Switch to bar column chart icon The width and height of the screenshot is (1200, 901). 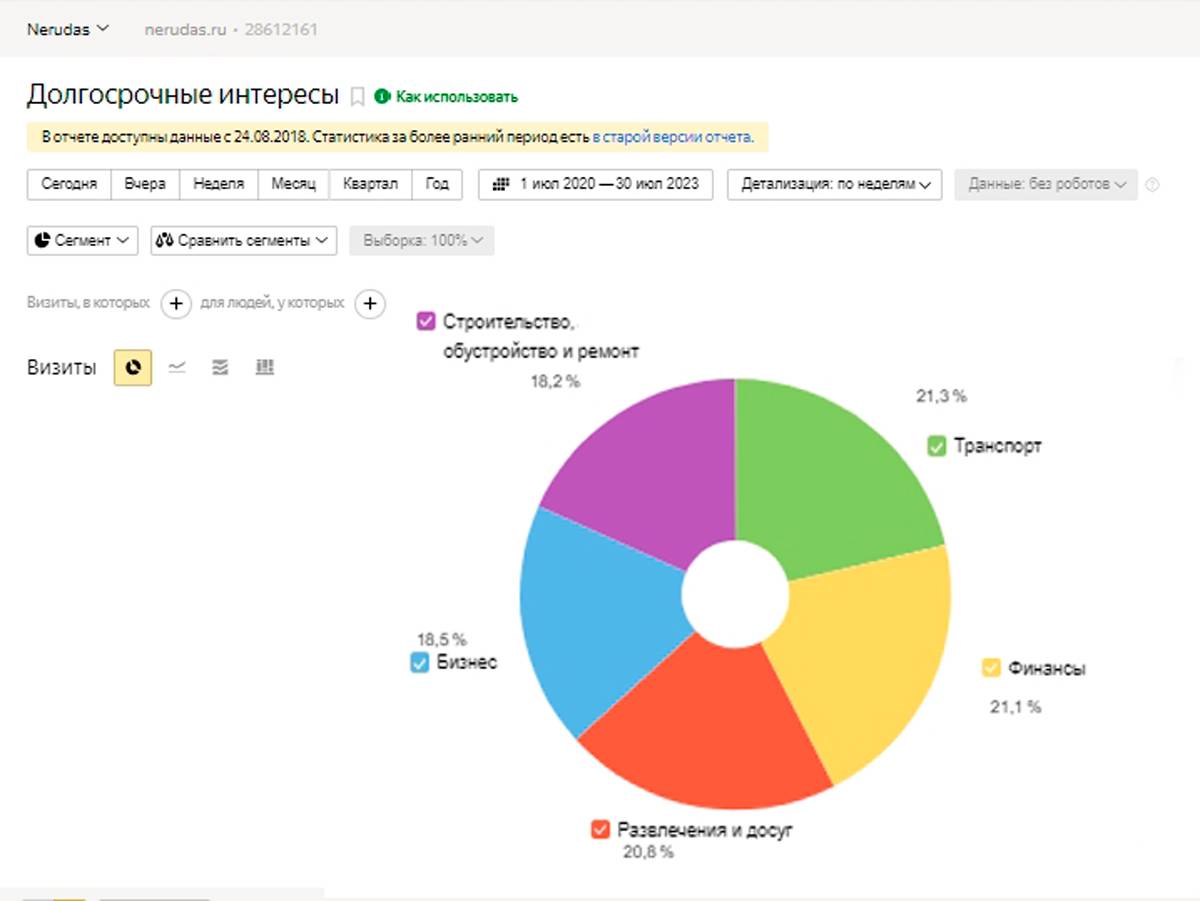coord(264,368)
